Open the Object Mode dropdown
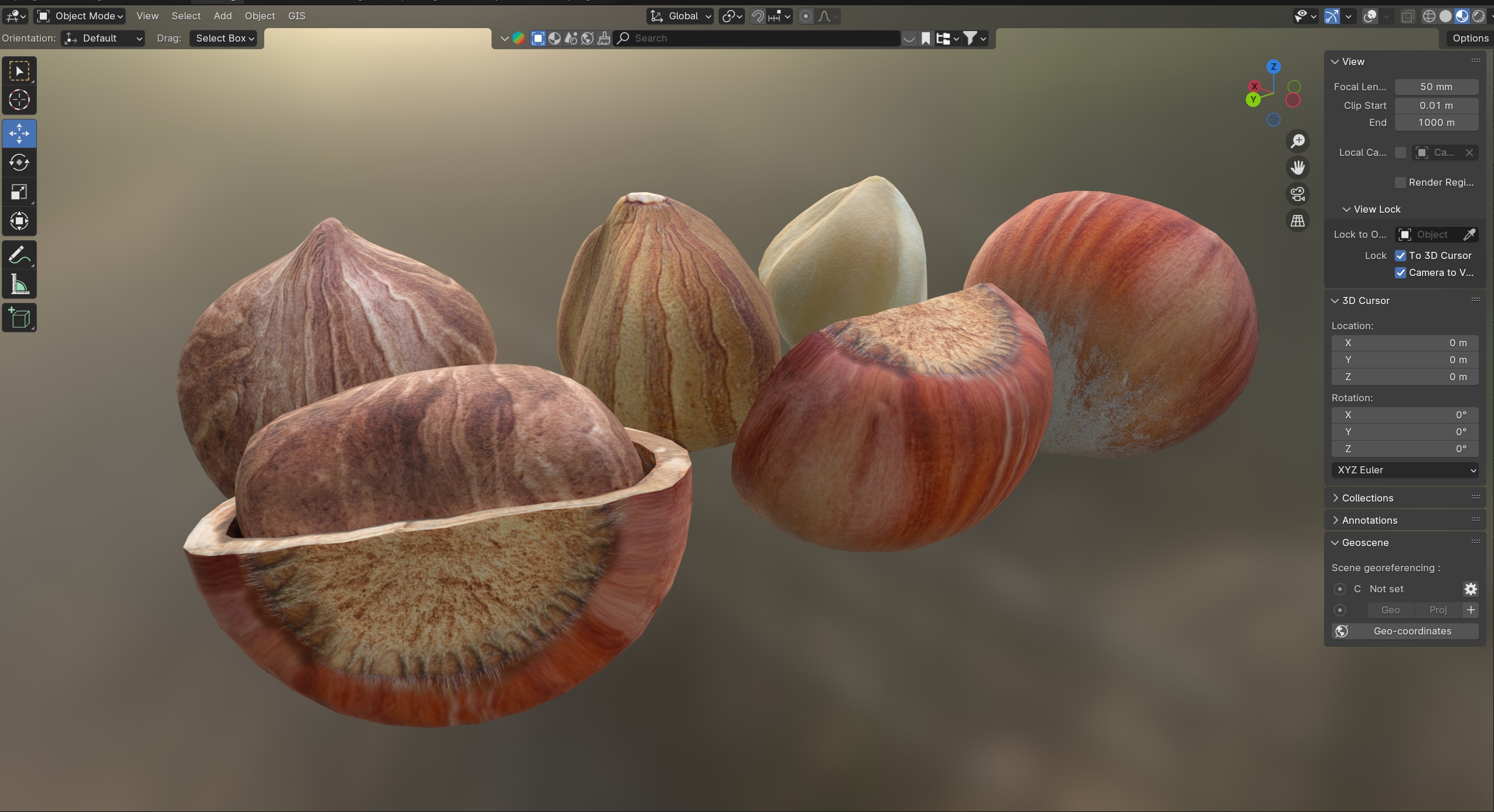 81,16
